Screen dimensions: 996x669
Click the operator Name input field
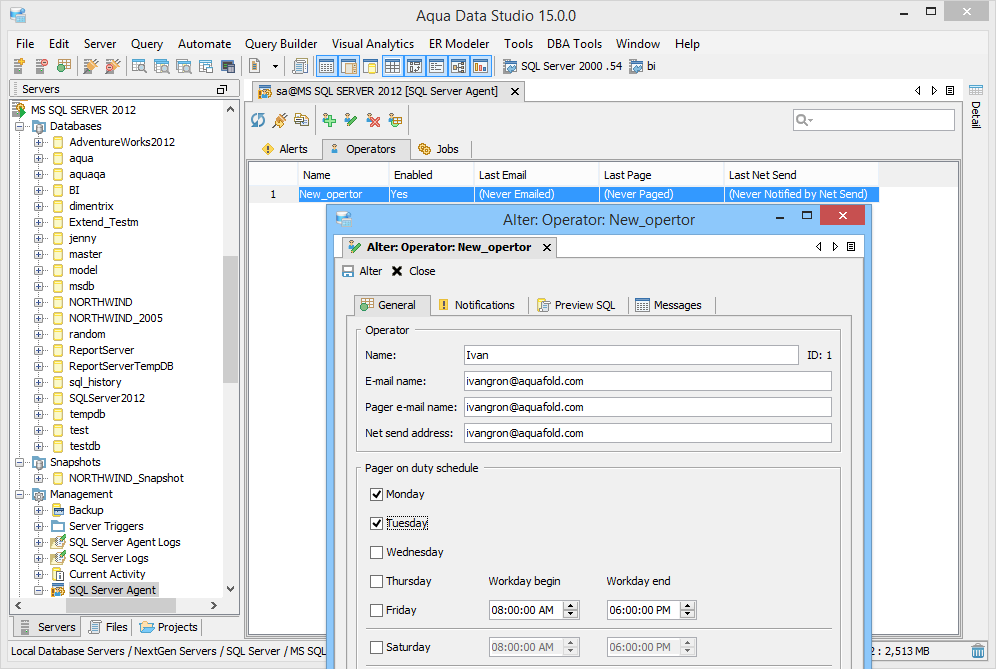(x=631, y=355)
